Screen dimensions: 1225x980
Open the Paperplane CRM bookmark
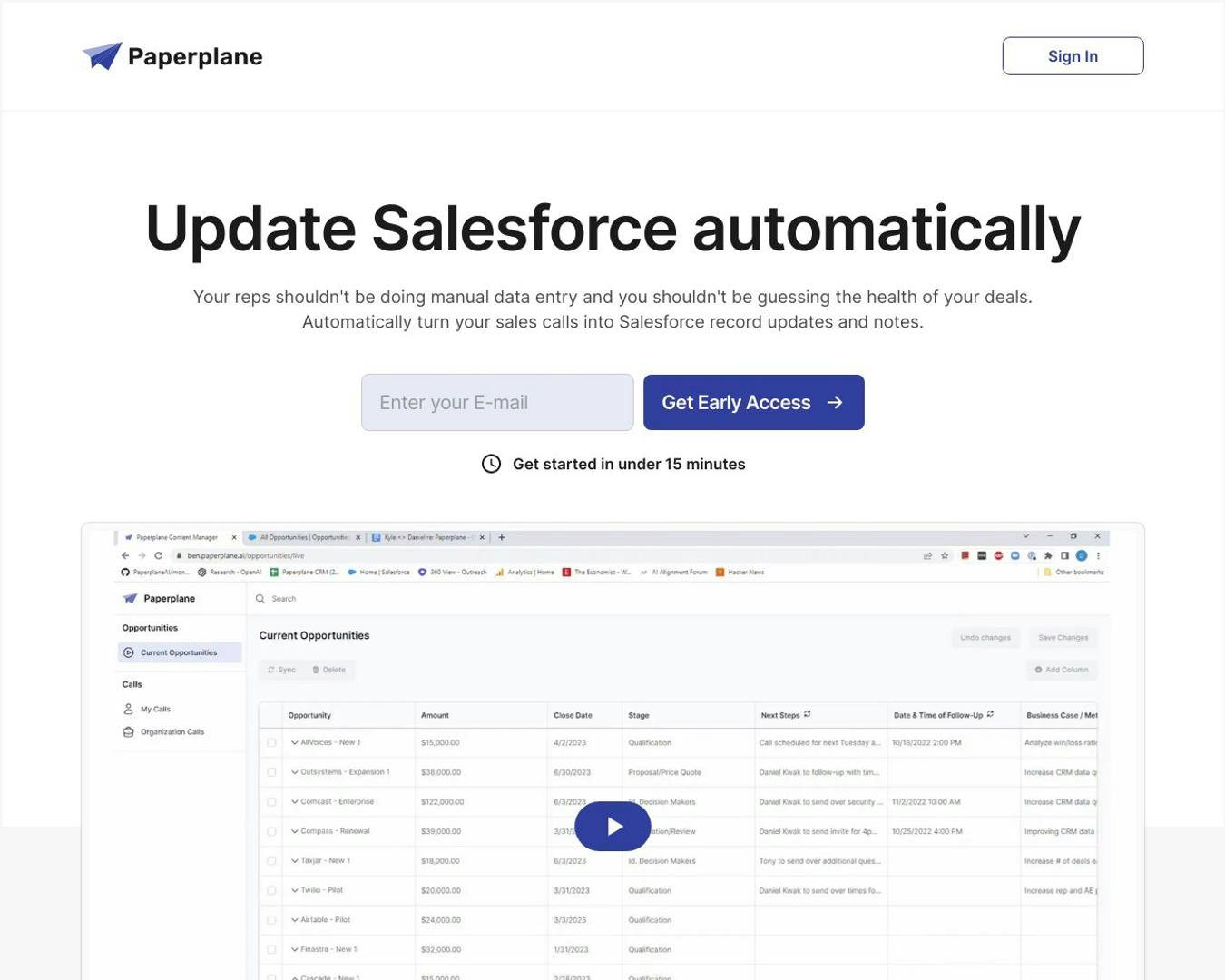click(x=304, y=573)
